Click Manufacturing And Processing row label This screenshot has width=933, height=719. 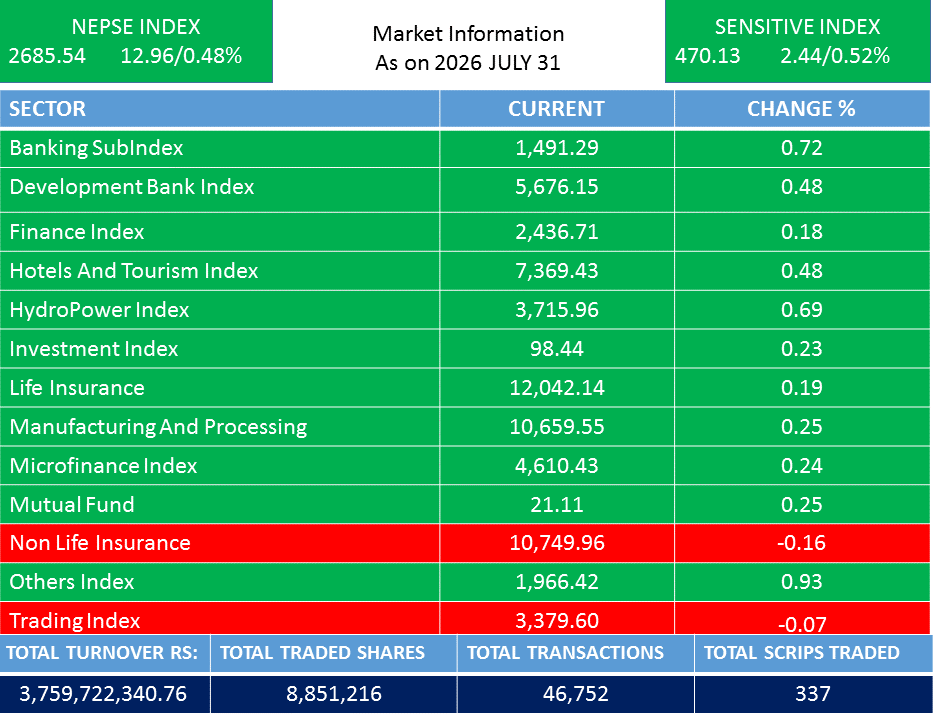158,427
